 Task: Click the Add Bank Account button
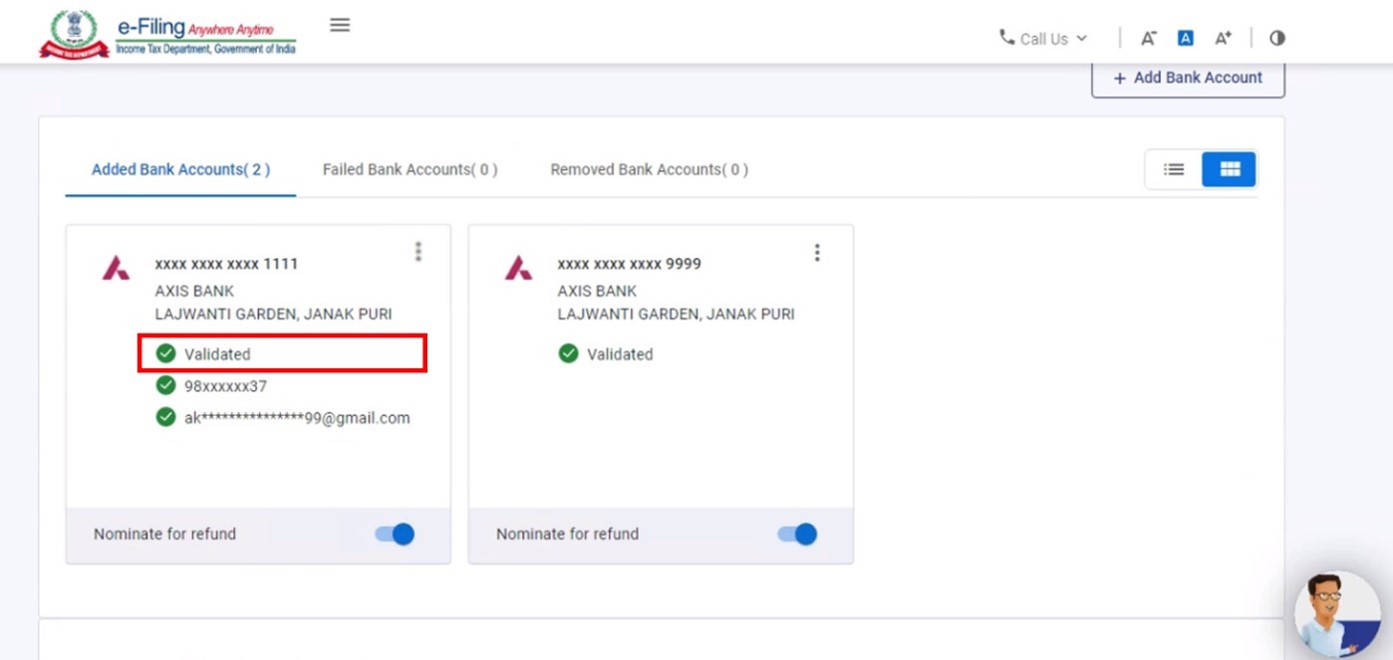[x=1187, y=78]
